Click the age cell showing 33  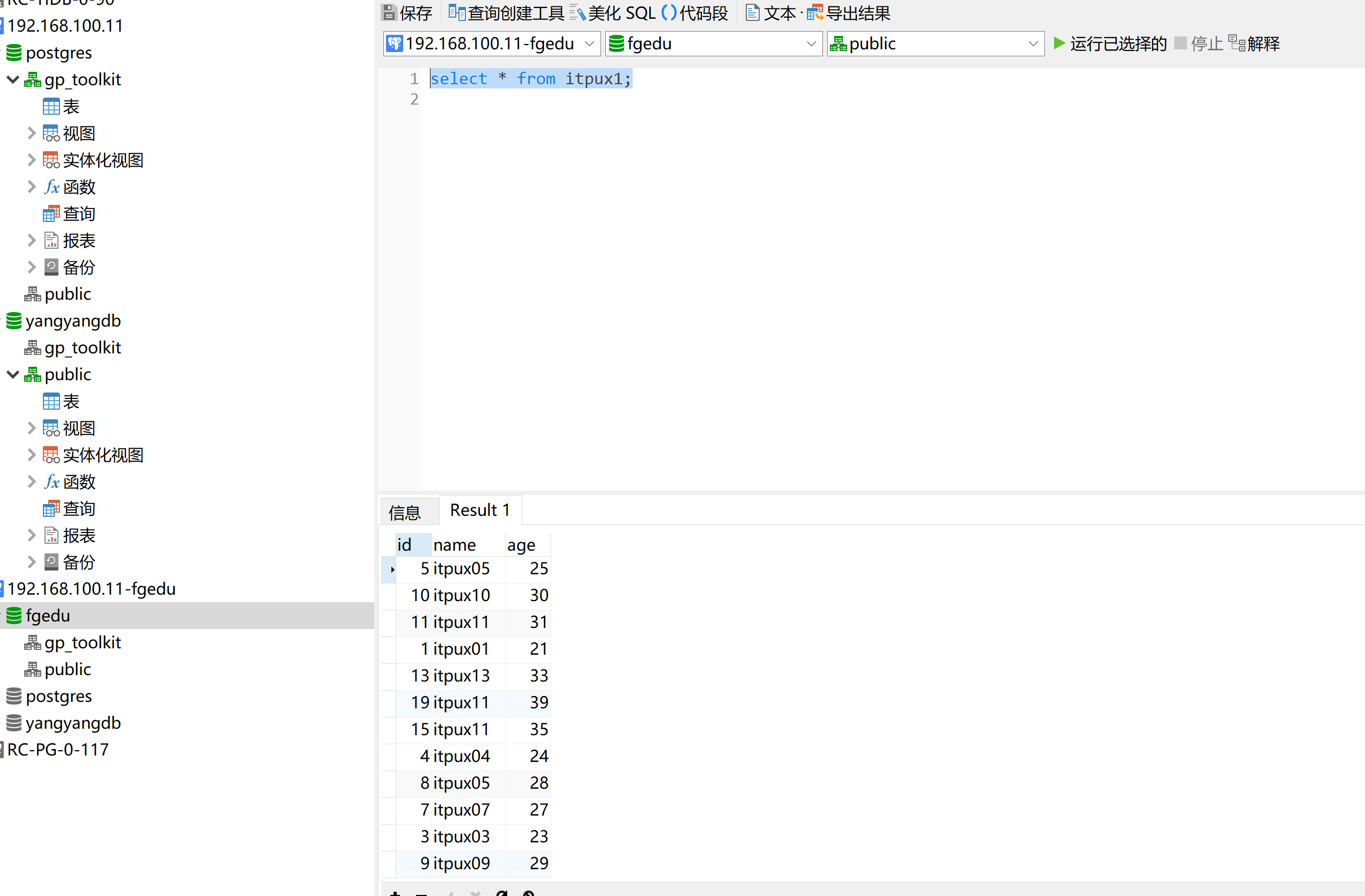528,676
